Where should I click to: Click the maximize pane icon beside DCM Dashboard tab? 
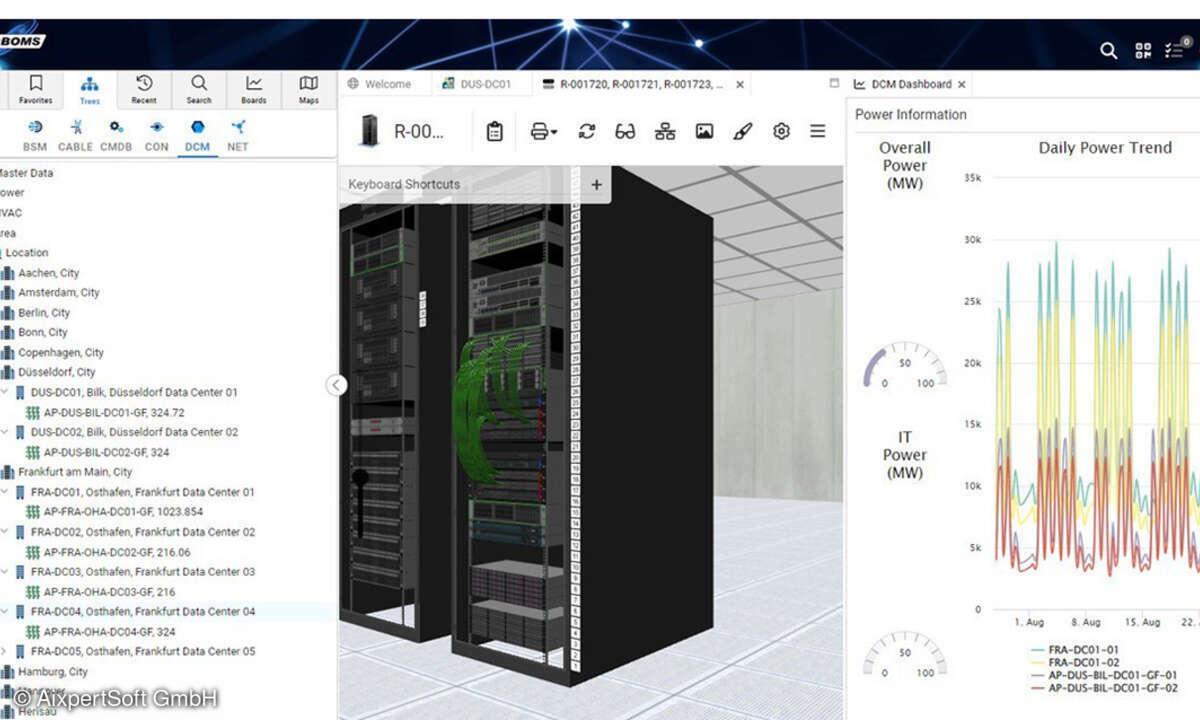tap(835, 84)
